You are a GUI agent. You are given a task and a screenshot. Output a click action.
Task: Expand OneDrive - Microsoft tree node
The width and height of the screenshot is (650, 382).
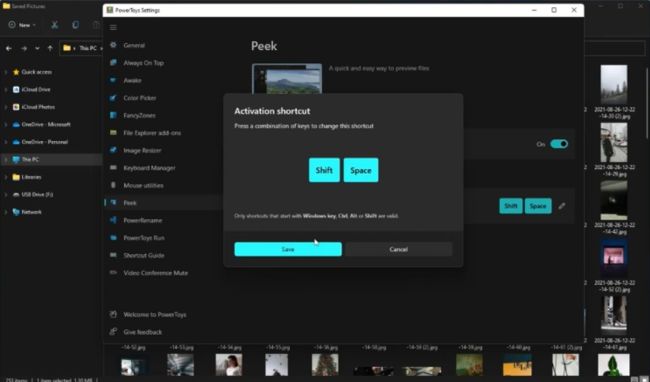tap(6, 124)
